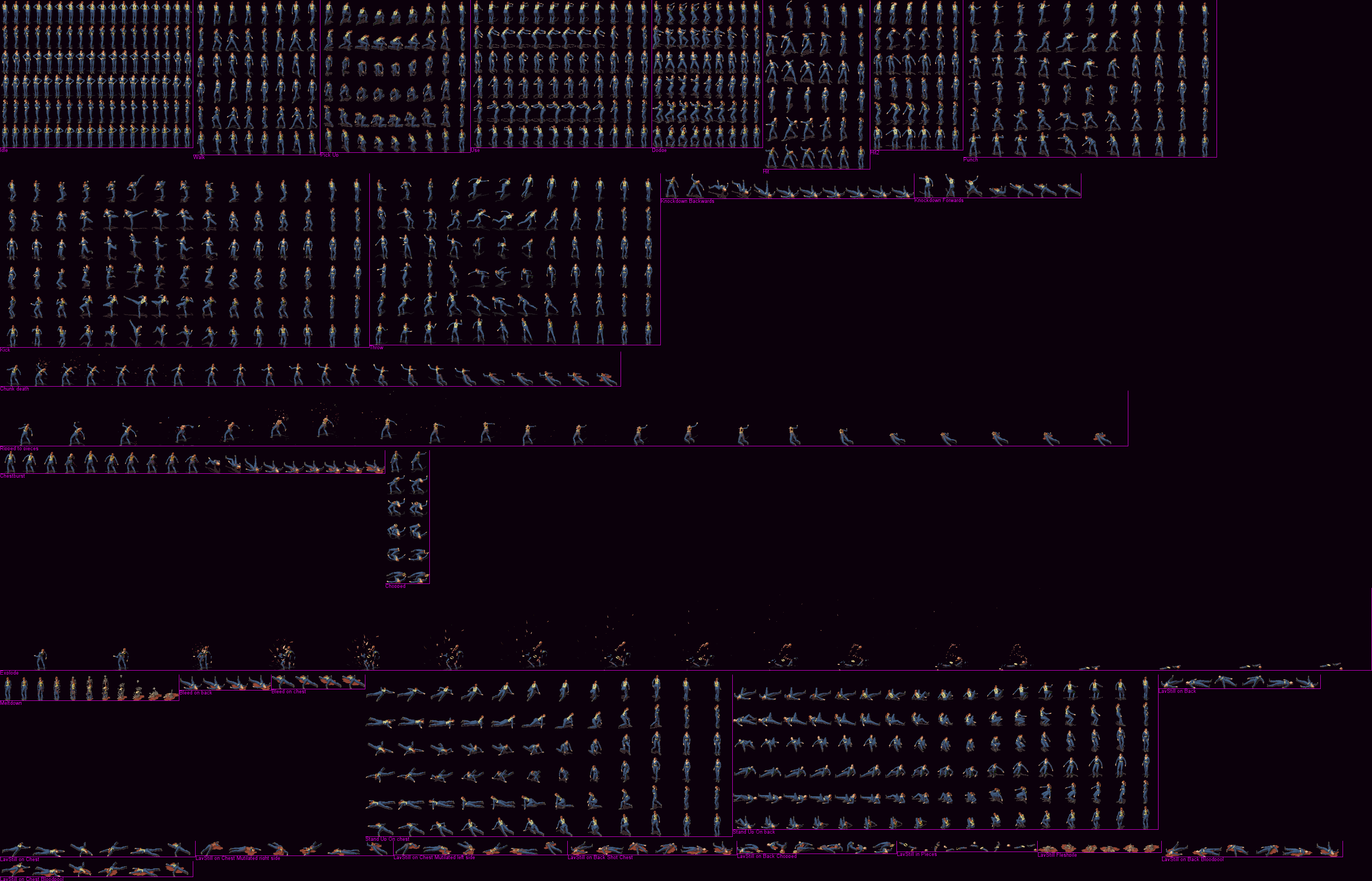
Task: Click LayStill on Back Chopped label
Action: [x=767, y=856]
